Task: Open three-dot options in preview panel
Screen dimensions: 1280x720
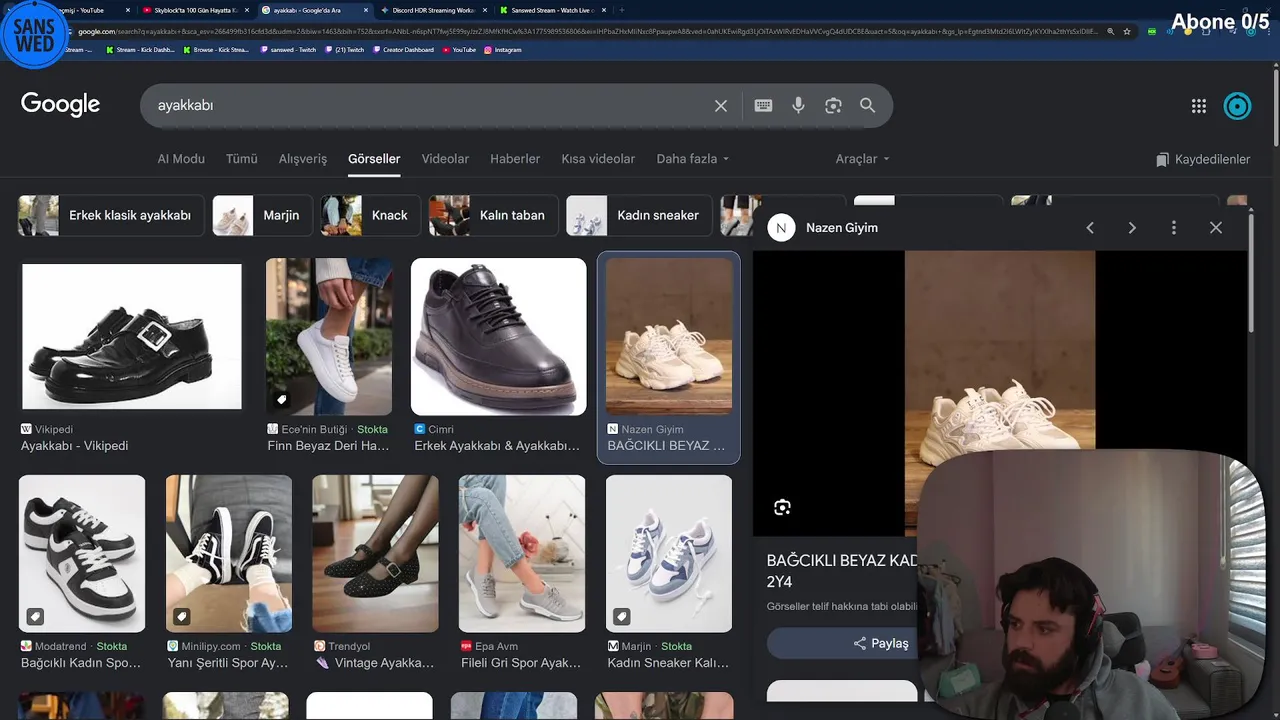Action: [1174, 228]
